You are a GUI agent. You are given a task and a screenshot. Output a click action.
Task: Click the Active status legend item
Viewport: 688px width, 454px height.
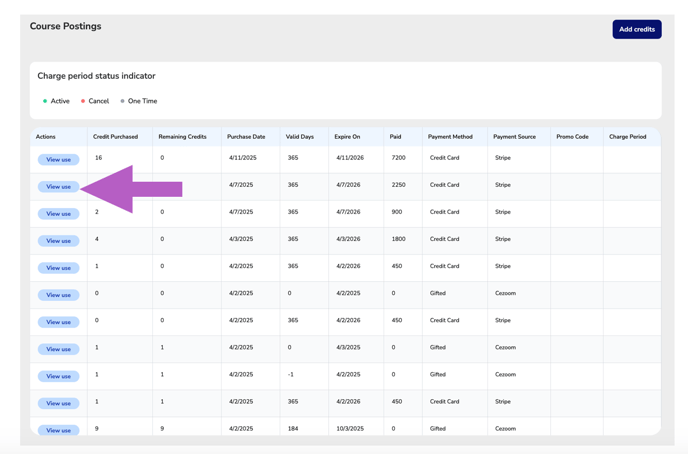56,101
